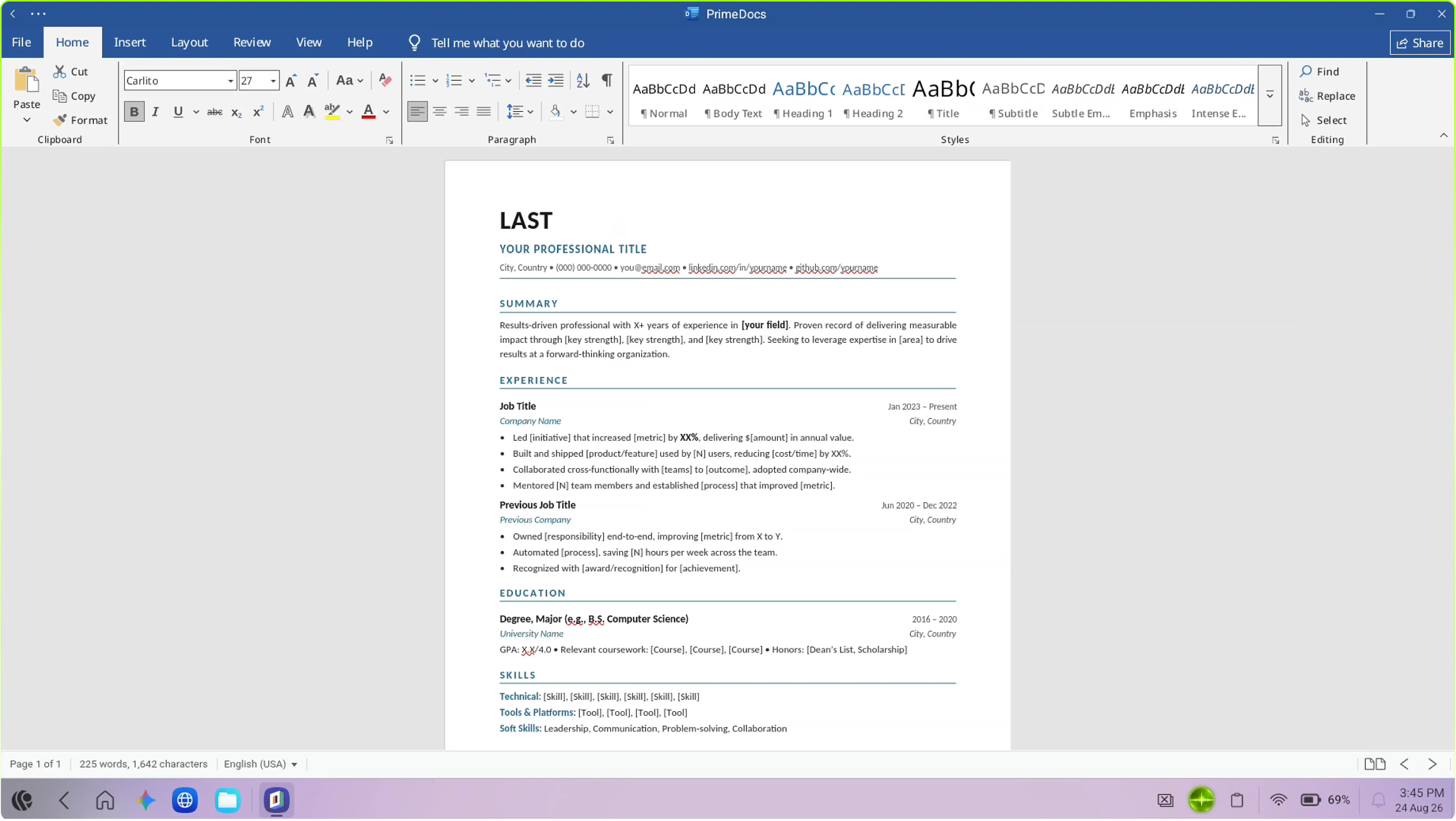The width and height of the screenshot is (1456, 821).
Task: Click the Replace button
Action: click(1327, 96)
